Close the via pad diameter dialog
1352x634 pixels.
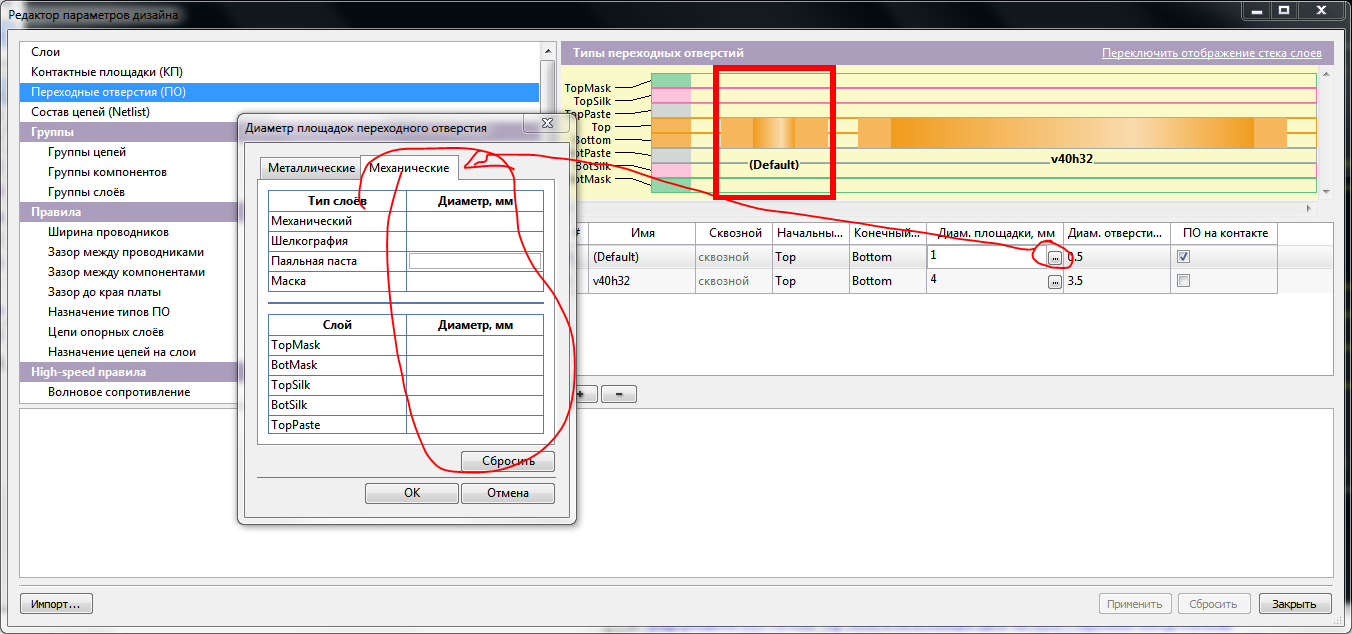(x=547, y=123)
